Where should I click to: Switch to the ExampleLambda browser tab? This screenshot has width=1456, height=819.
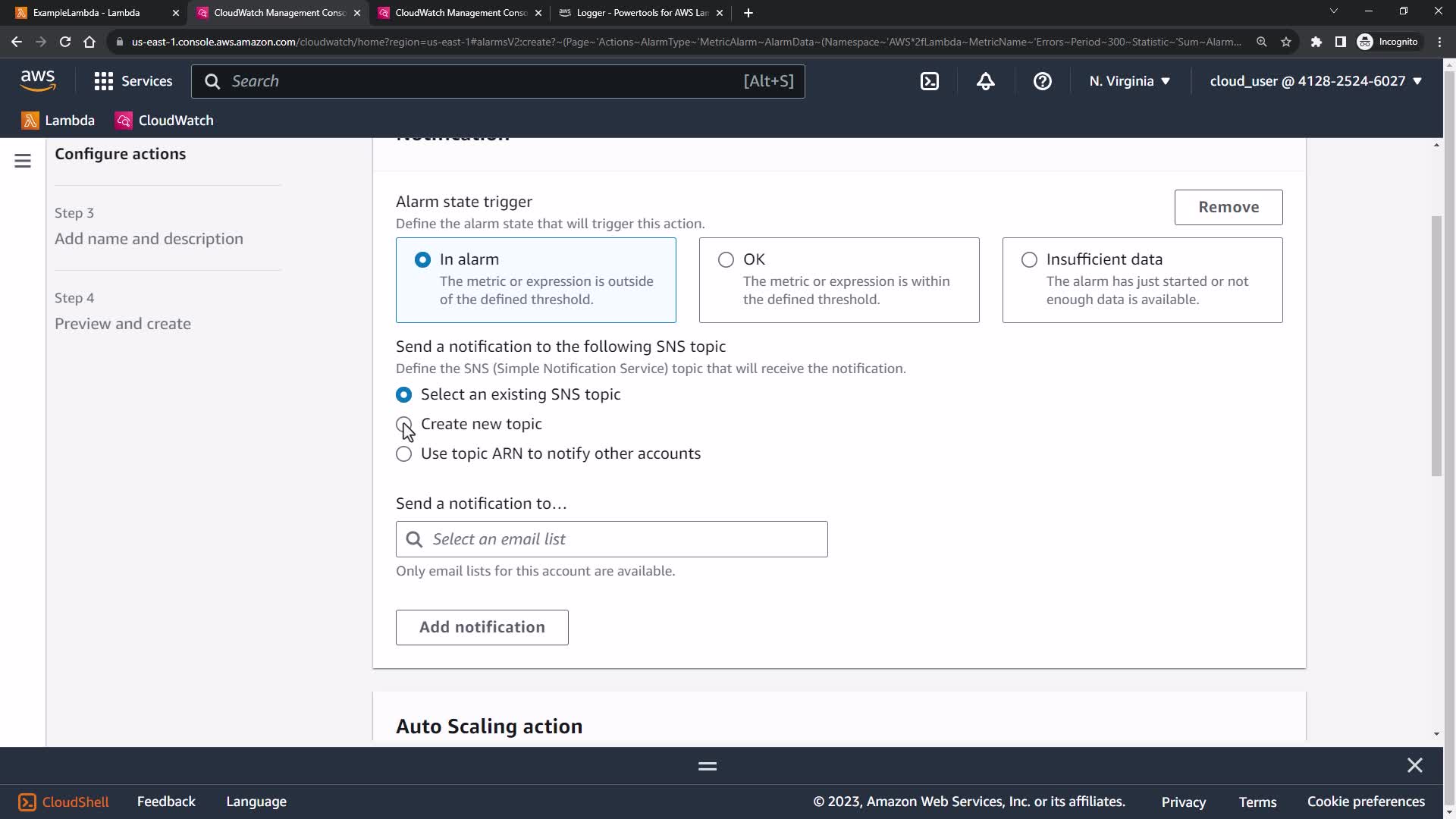click(x=87, y=13)
